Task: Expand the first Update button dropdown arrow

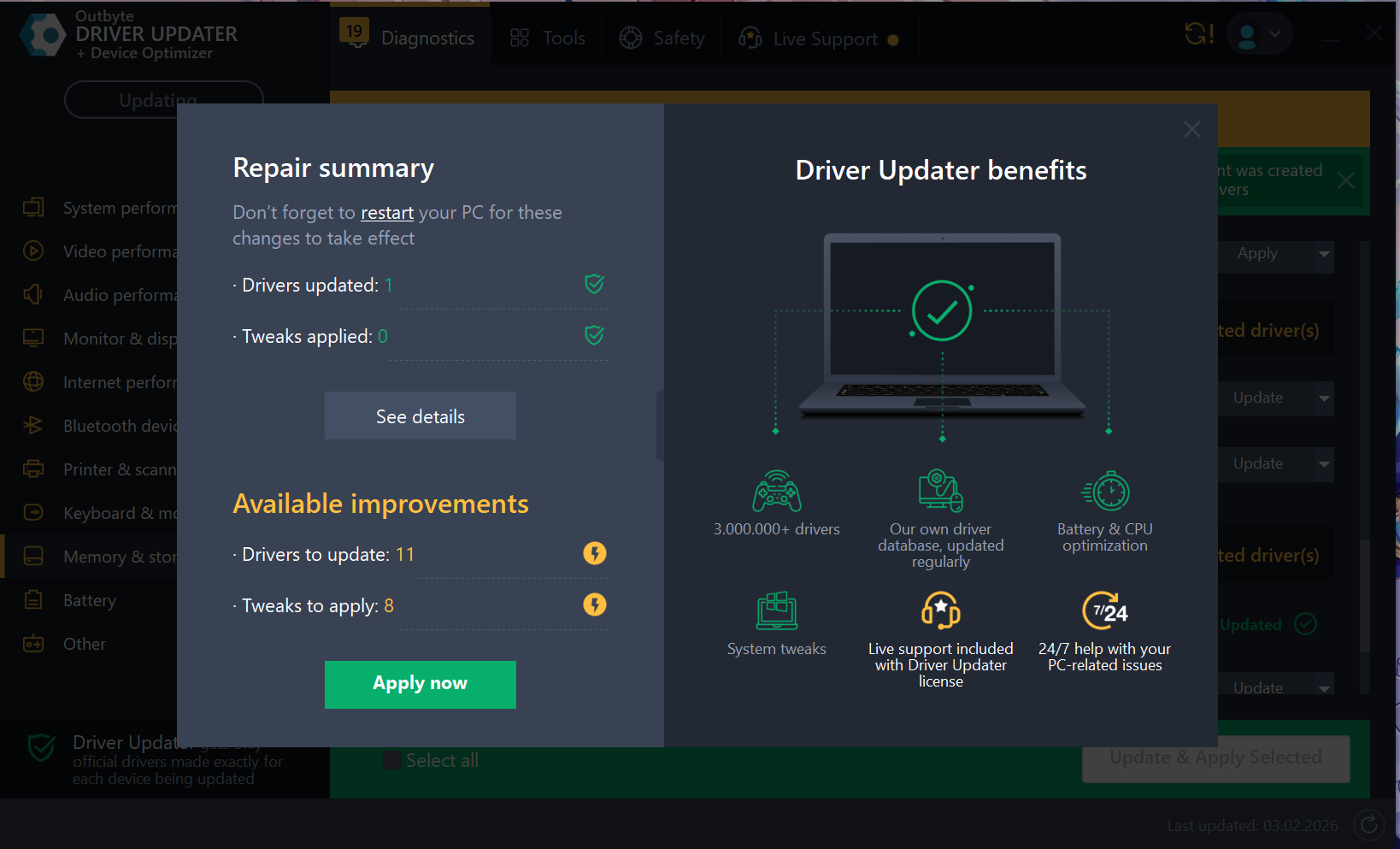Action: (1324, 398)
